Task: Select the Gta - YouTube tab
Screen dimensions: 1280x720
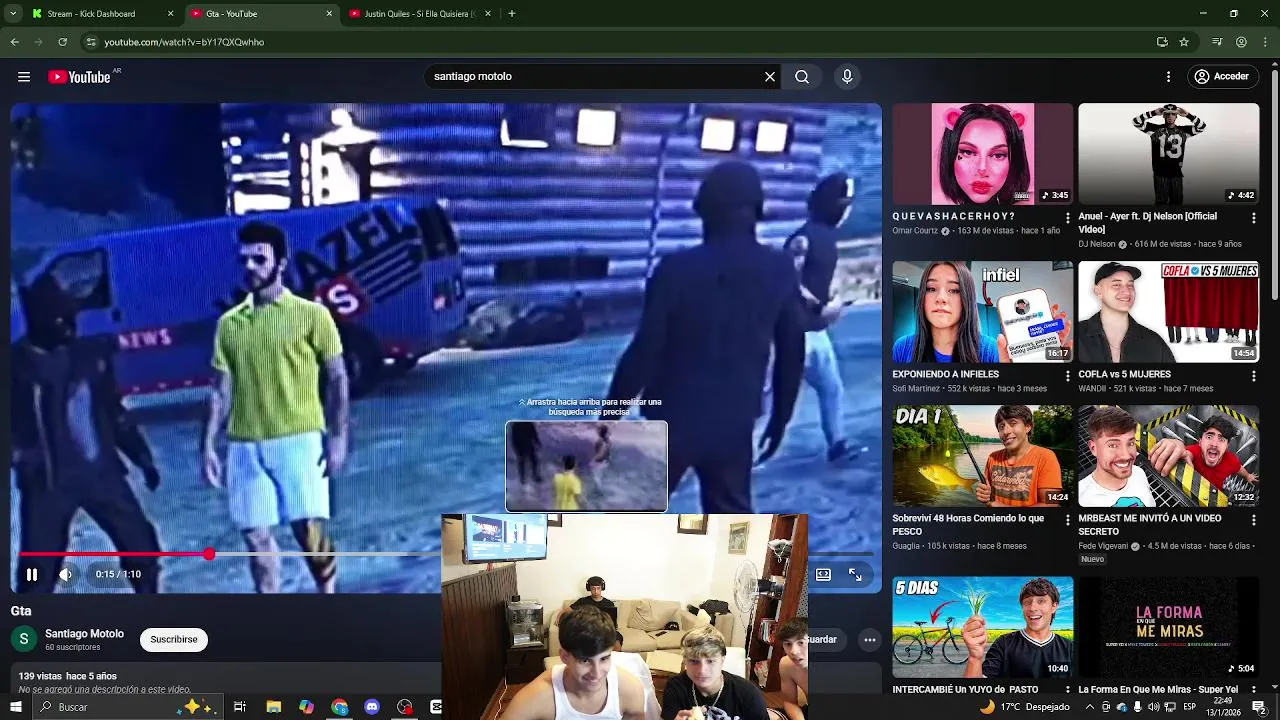Action: 262,14
